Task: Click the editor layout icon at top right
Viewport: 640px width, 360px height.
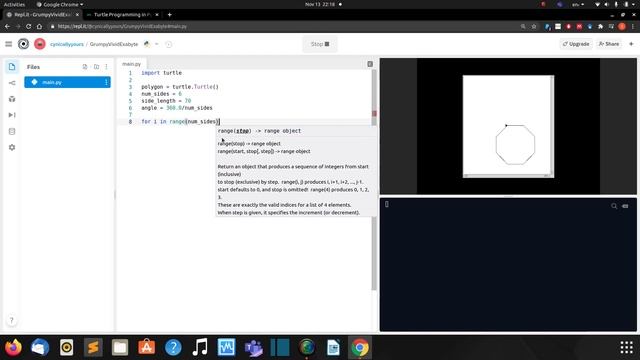Action: coord(370,64)
